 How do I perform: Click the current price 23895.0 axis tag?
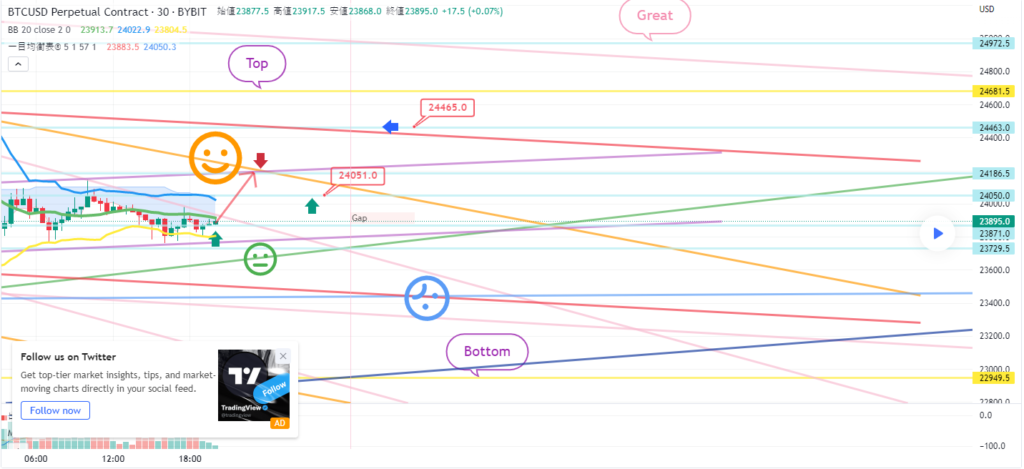996,221
